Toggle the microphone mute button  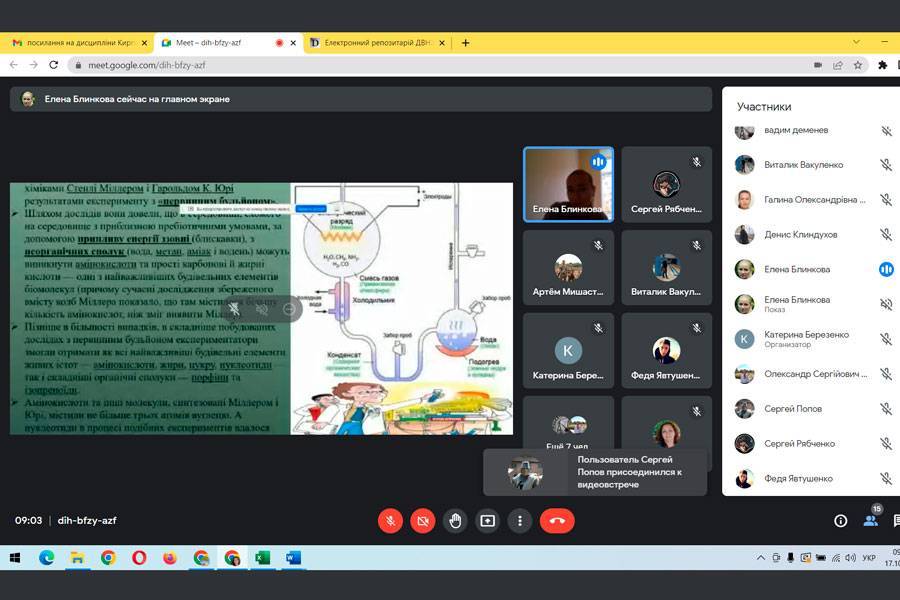click(x=390, y=521)
